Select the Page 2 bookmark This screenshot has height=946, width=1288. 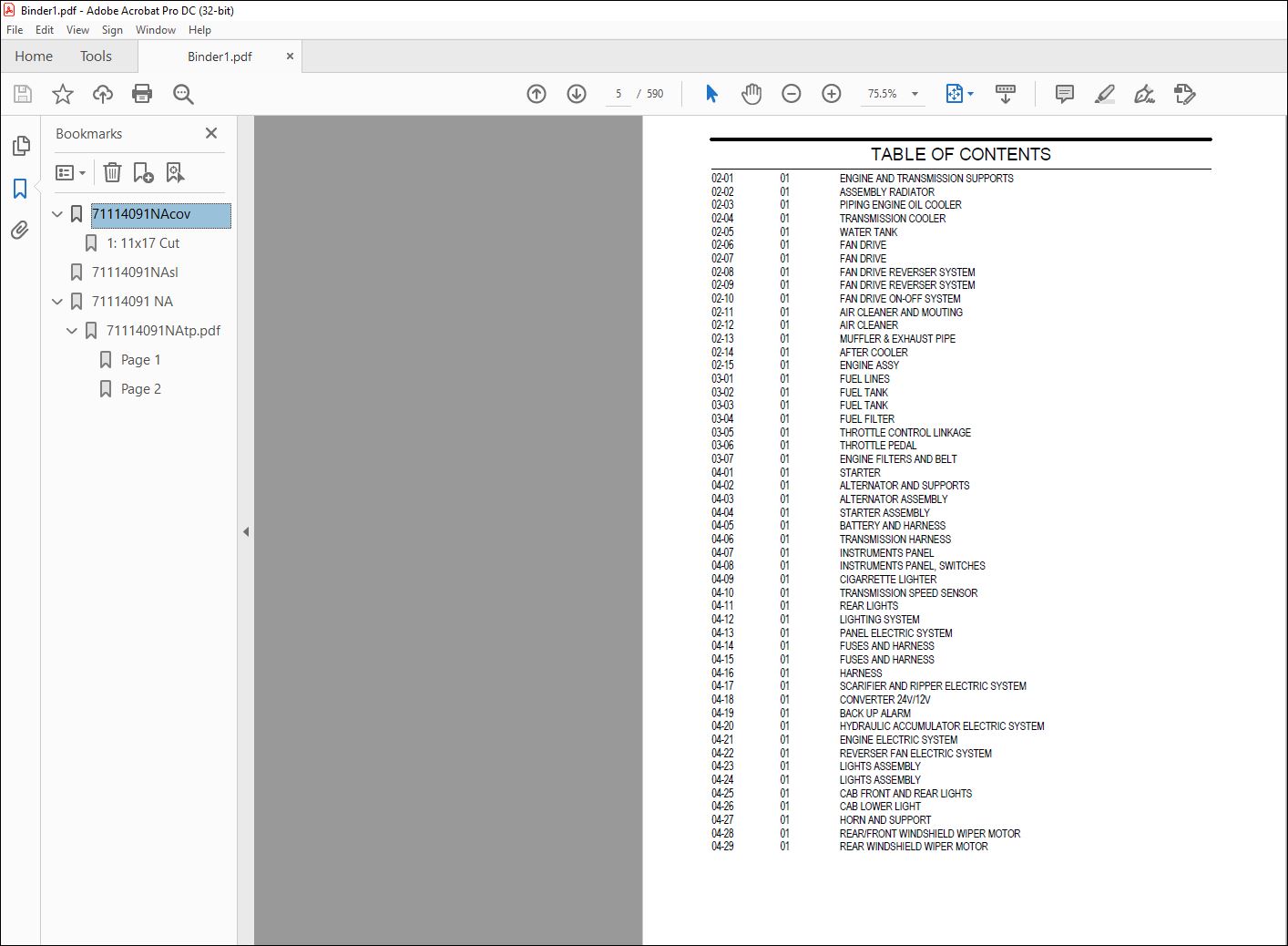click(141, 389)
